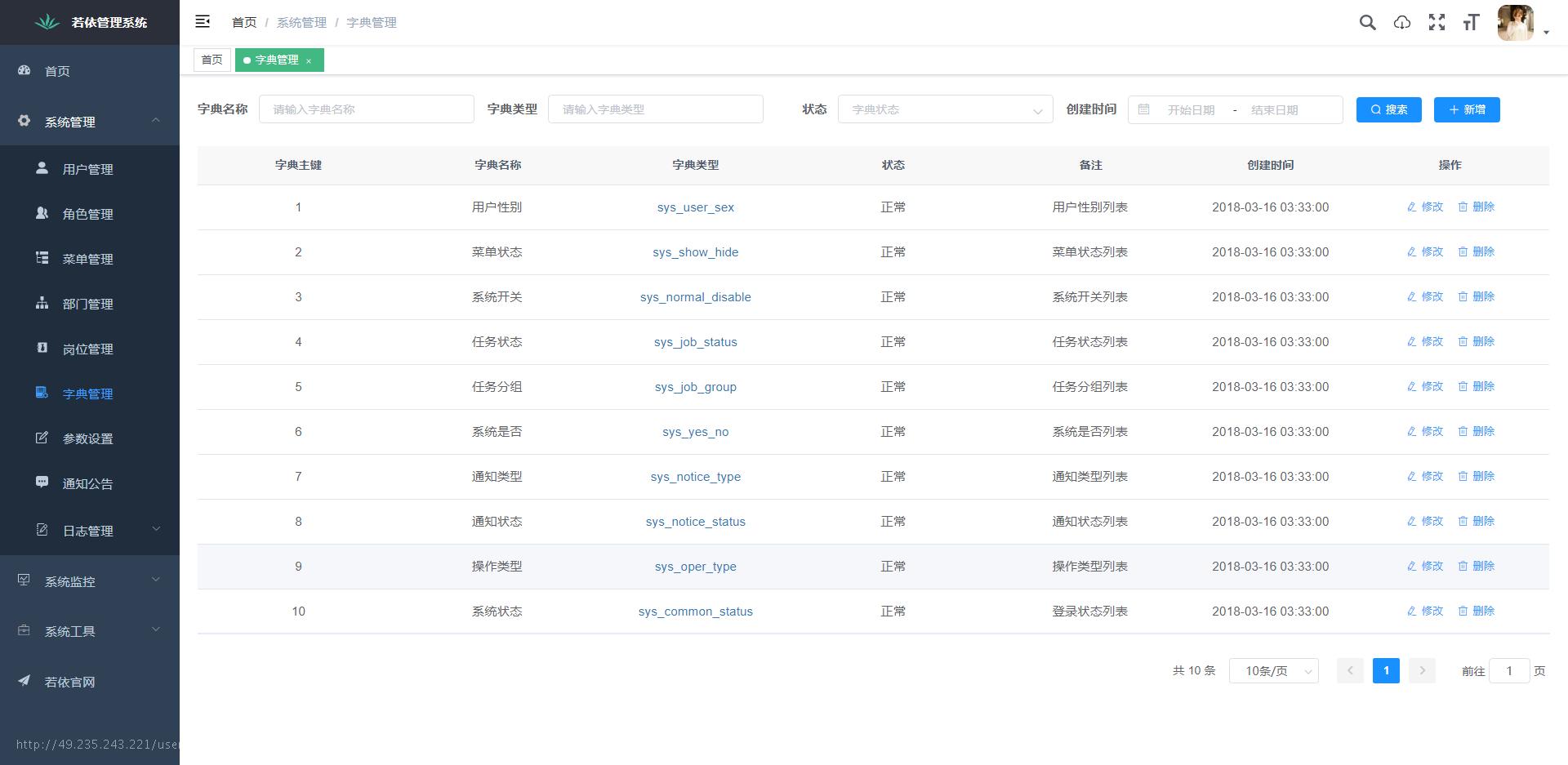This screenshot has width=1568, height=765.
Task: Click the 系统开关列表 remark cell
Action: pos(1090,297)
